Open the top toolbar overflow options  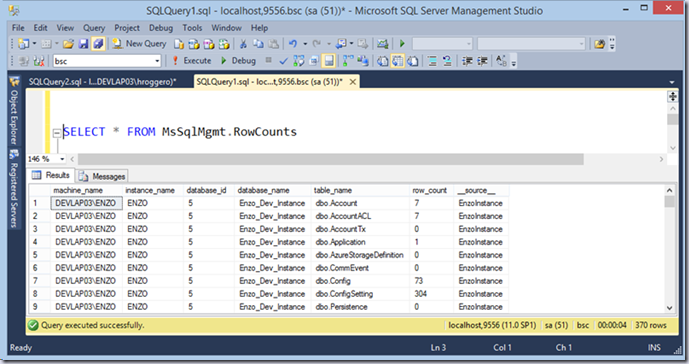pyautogui.click(x=612, y=44)
